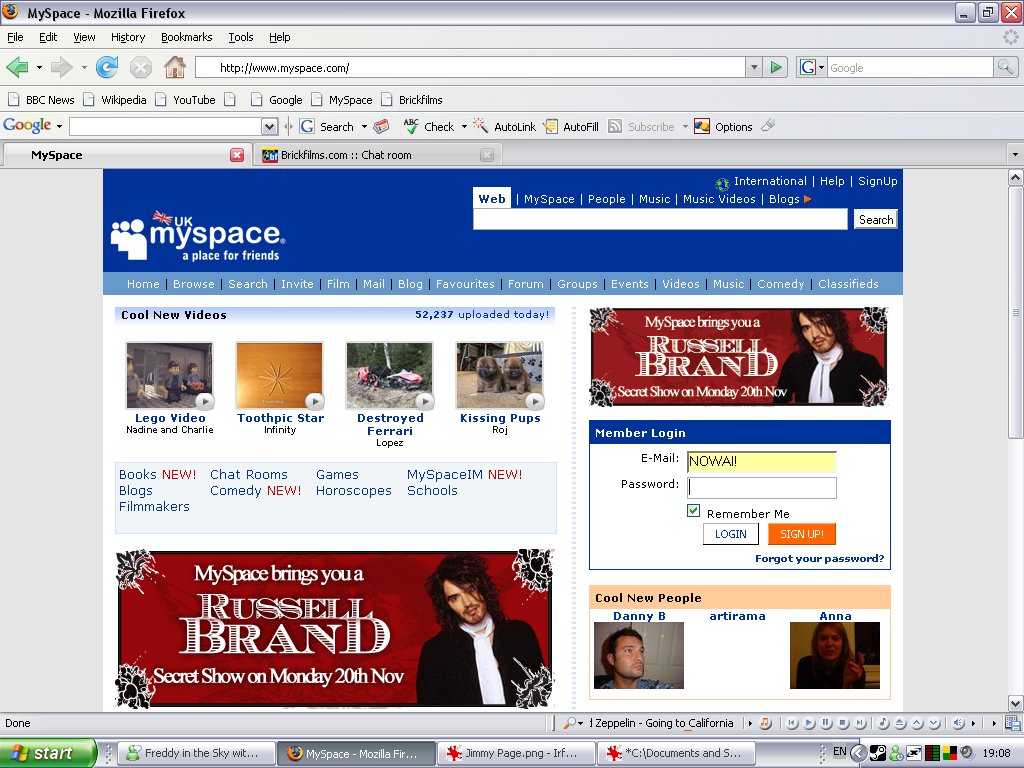1024x768 pixels.
Task: Click the MySpace Search button
Action: 876,219
